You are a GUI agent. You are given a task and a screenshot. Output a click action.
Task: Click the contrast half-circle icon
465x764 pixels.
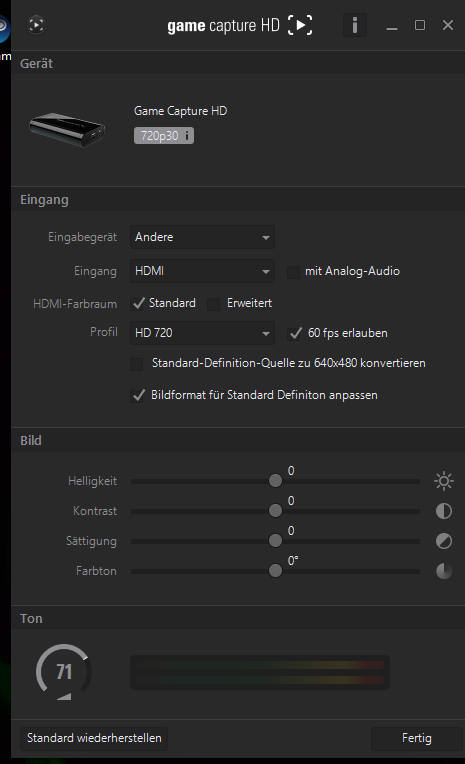444,511
